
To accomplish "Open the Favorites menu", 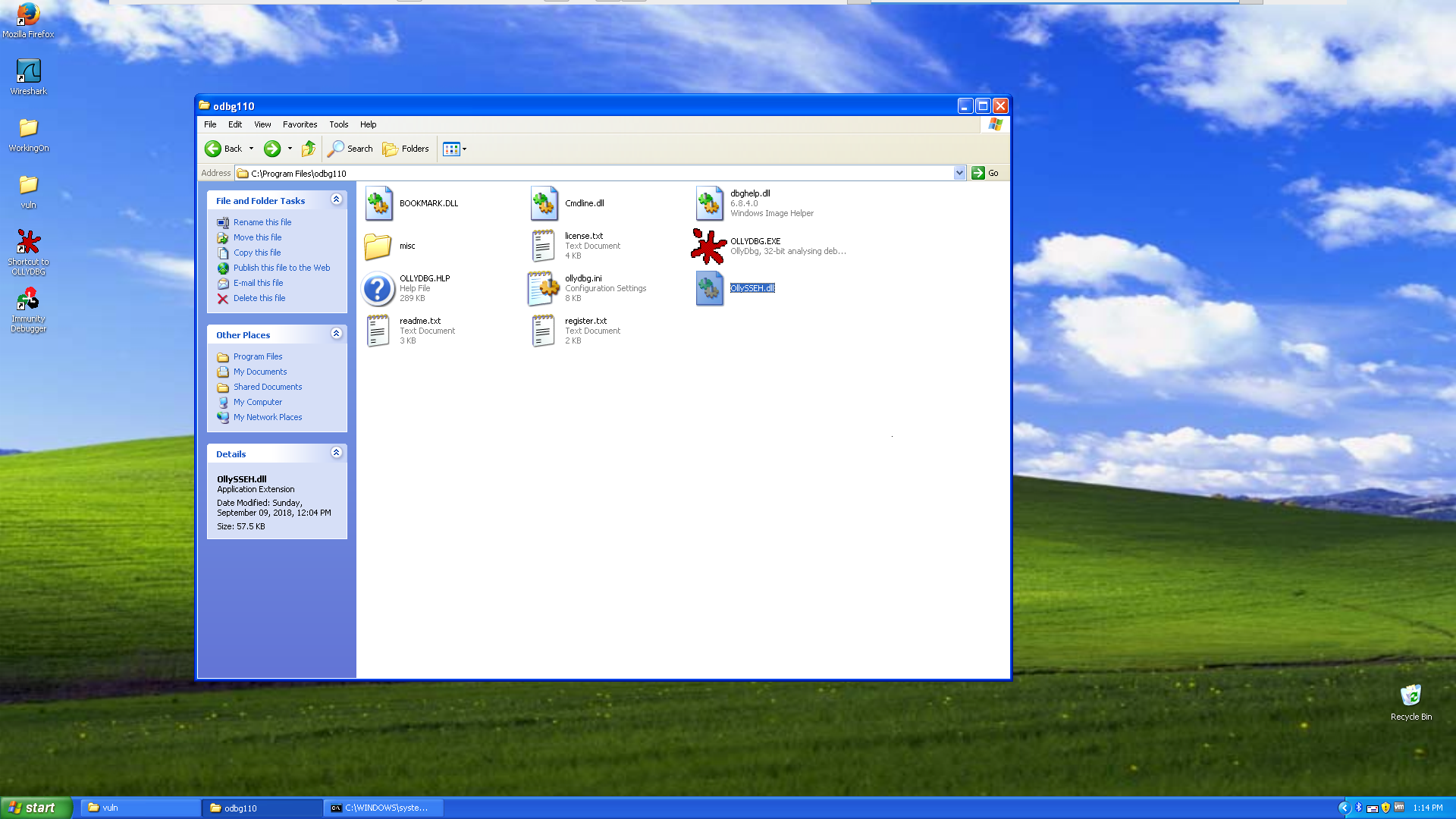I will (x=300, y=124).
